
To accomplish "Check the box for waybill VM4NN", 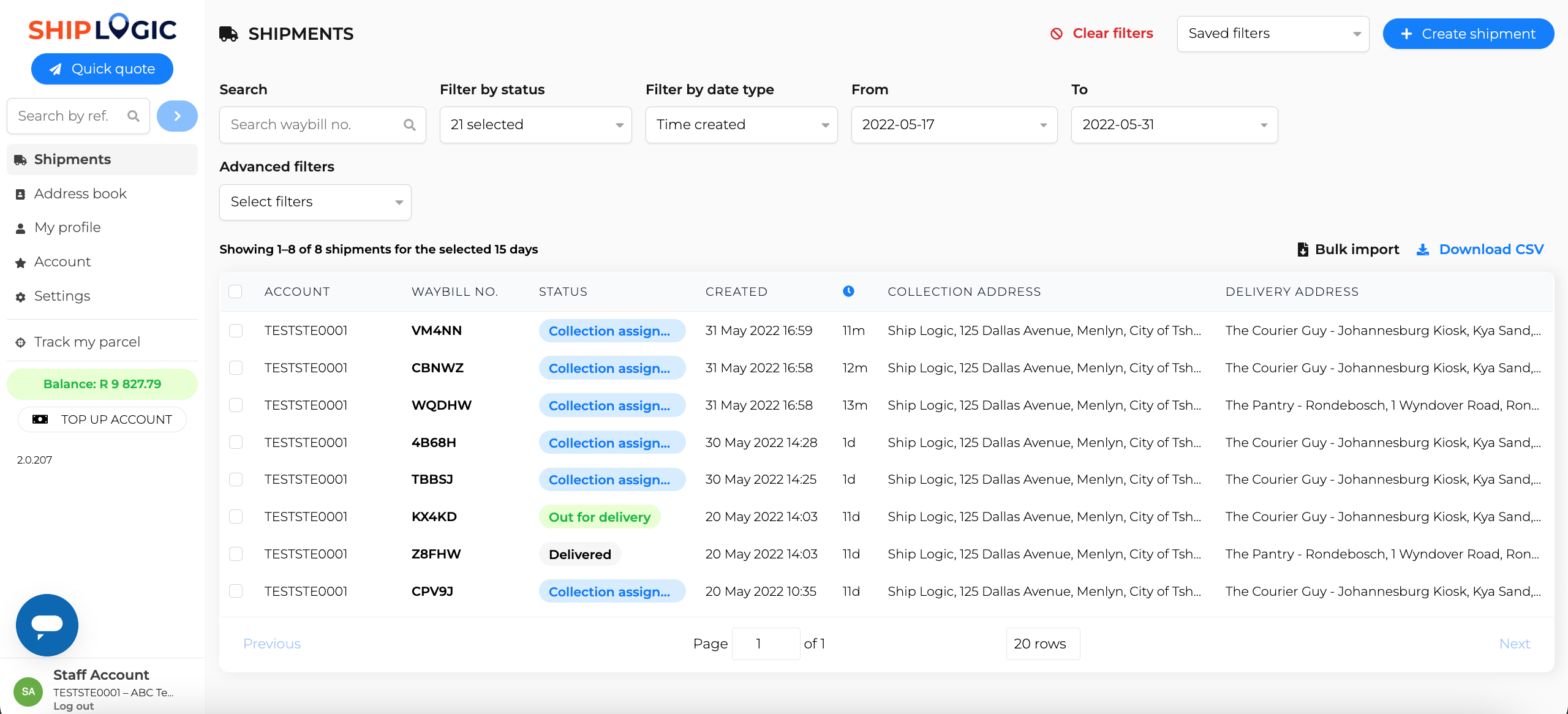I will [235, 331].
